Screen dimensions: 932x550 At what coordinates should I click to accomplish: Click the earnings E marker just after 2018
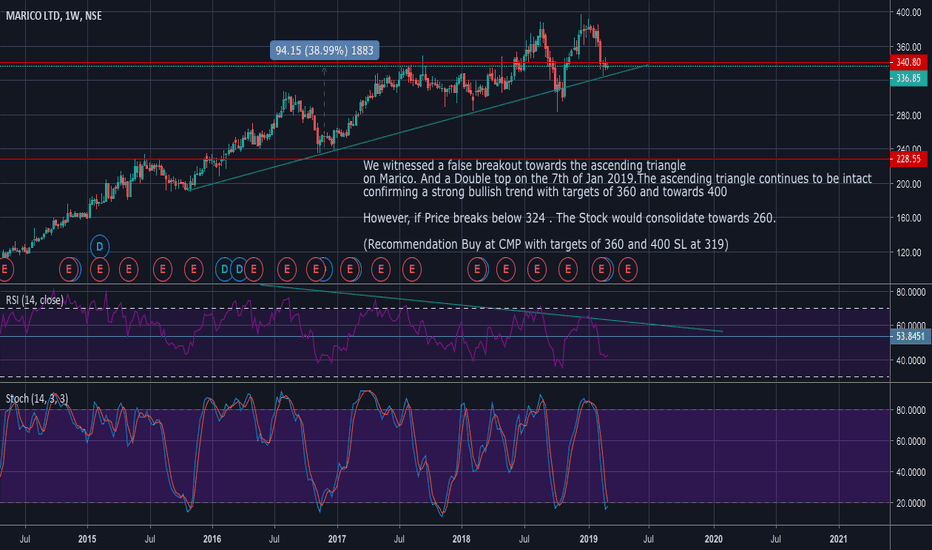477,269
